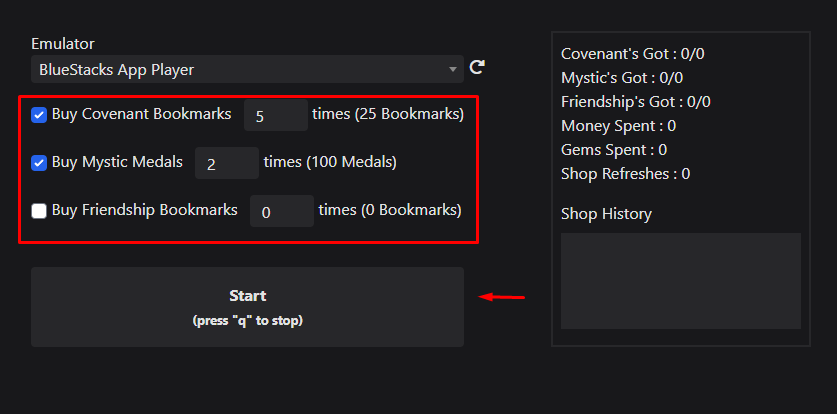Start the shop refresh with the Start button
Image resolution: width=837 pixels, height=414 pixels.
pyautogui.click(x=247, y=307)
